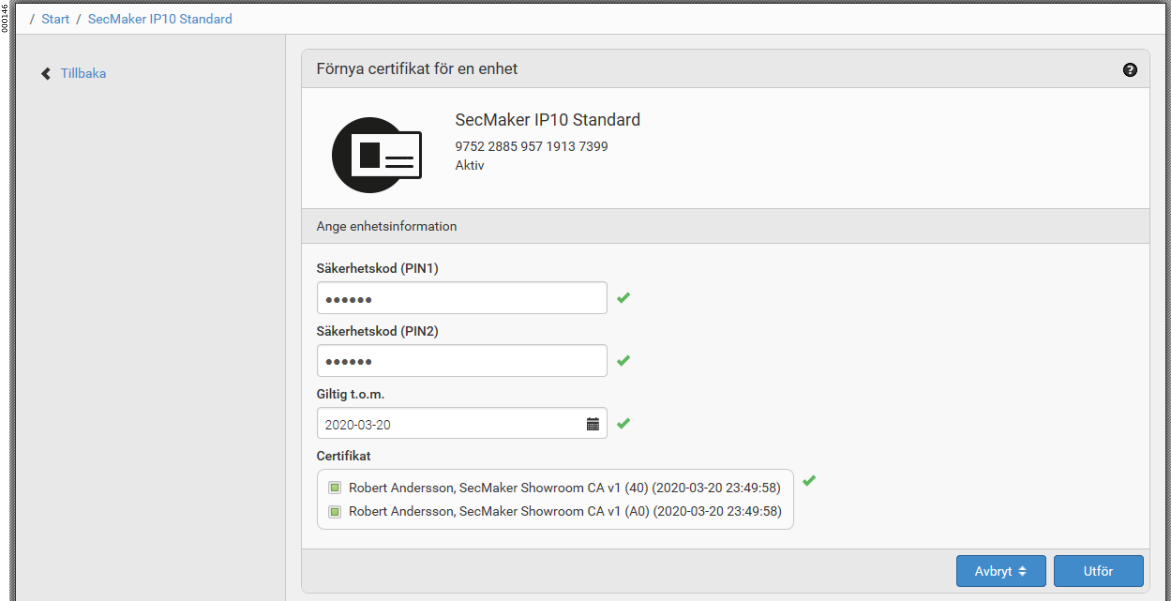1171x601 pixels.
Task: Select the Robert Andersson (40) certificate text
Action: pos(564,488)
